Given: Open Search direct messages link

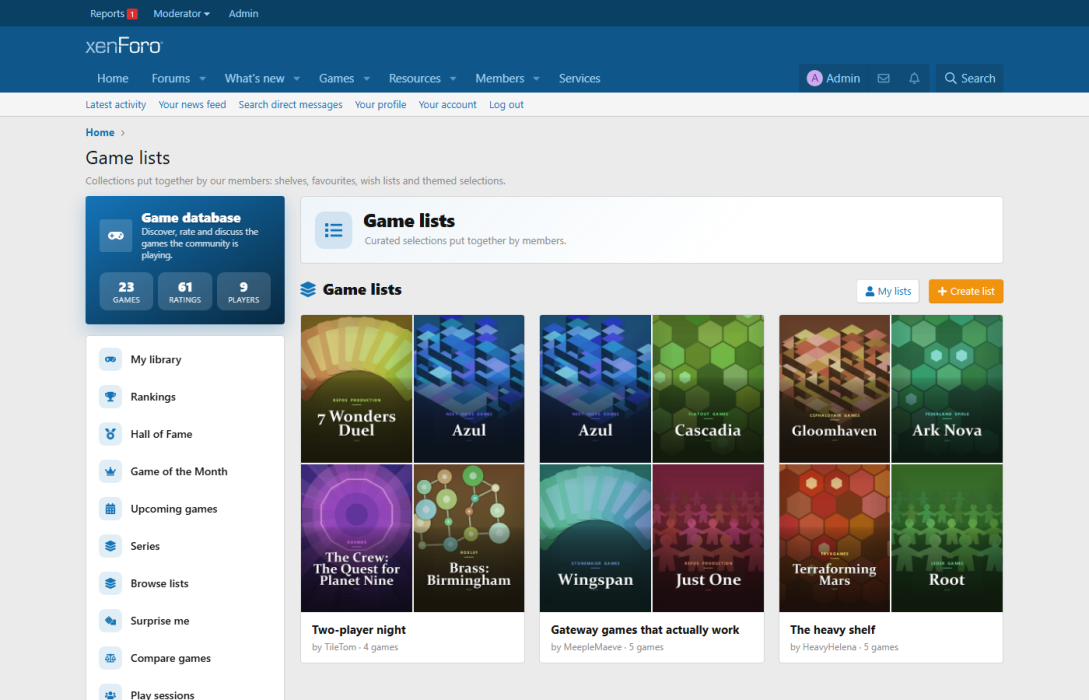Looking at the screenshot, I should tap(290, 104).
